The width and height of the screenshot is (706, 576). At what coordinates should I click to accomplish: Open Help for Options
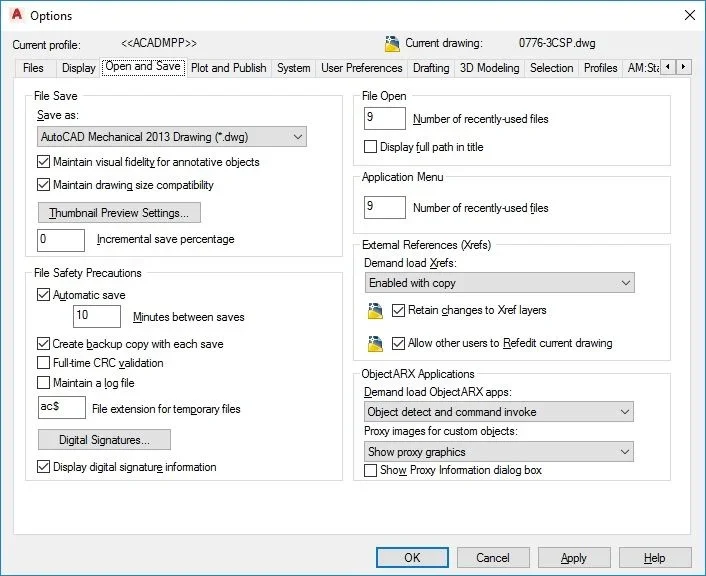pyautogui.click(x=655, y=558)
